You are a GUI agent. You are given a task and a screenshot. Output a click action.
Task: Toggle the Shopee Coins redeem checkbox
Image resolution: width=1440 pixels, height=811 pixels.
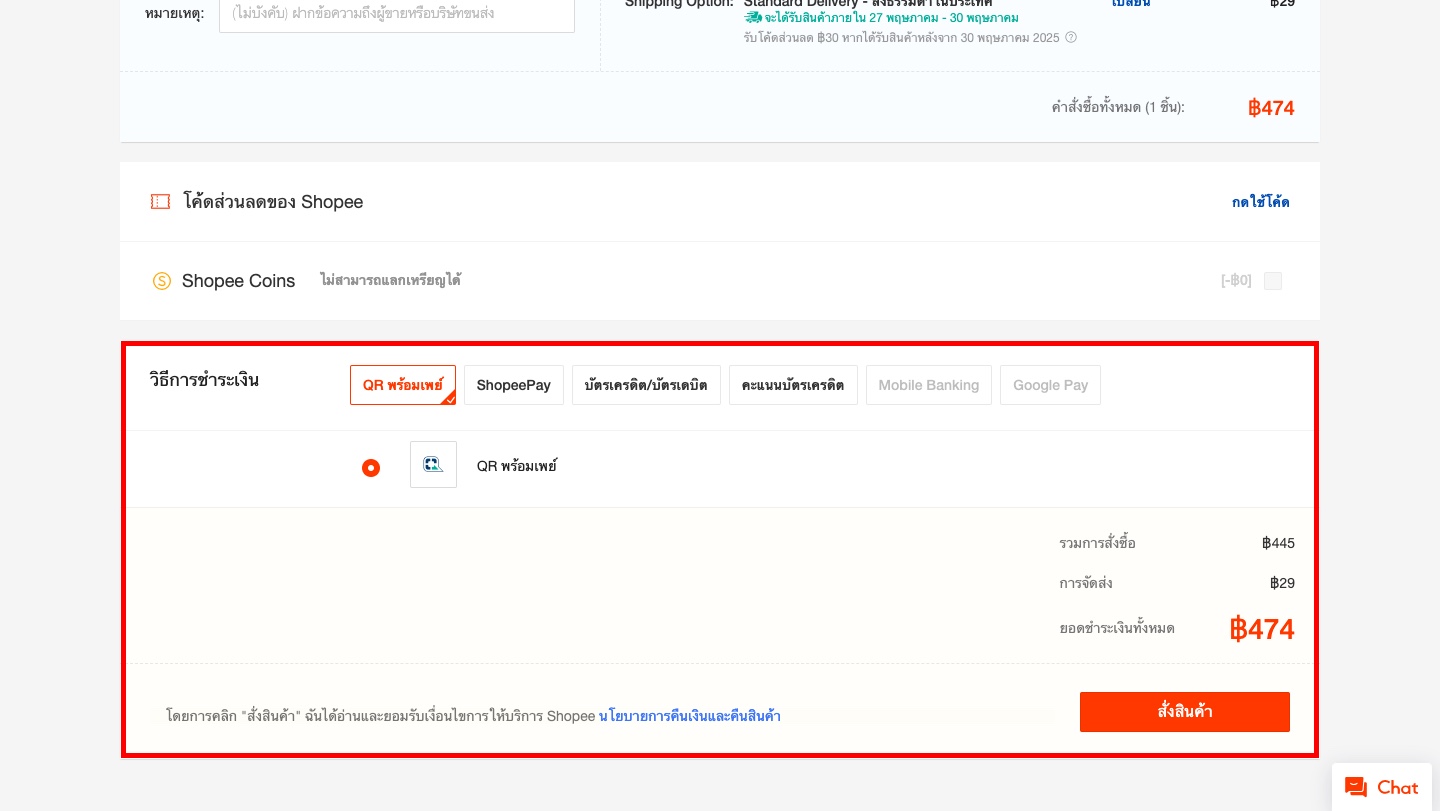1273,281
